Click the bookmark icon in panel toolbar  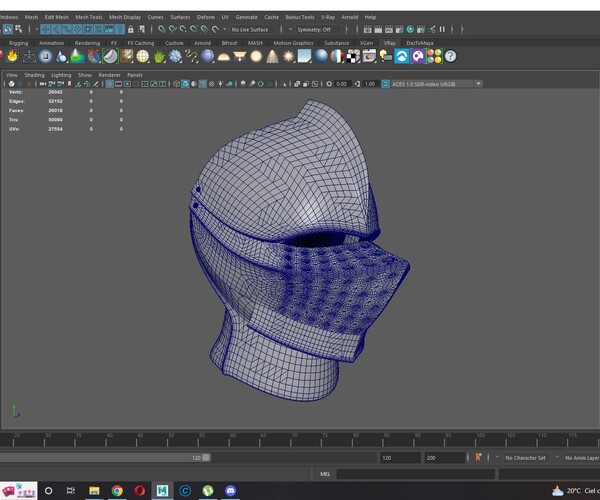pos(69,84)
